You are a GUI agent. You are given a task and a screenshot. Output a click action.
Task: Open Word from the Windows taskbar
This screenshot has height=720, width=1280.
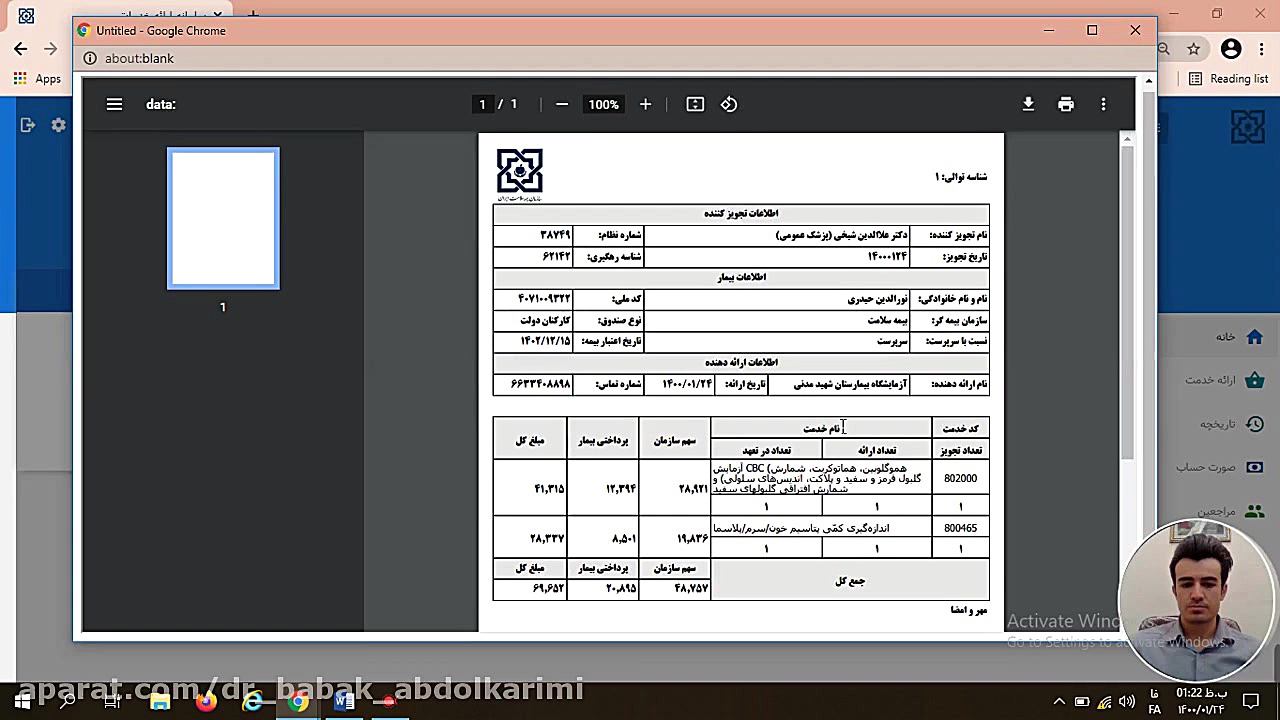pos(344,701)
